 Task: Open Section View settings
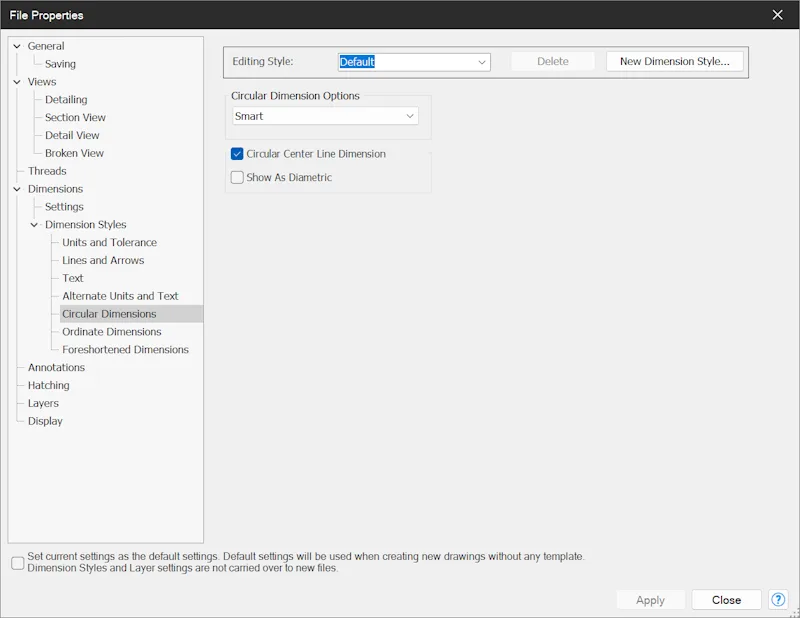pos(75,117)
